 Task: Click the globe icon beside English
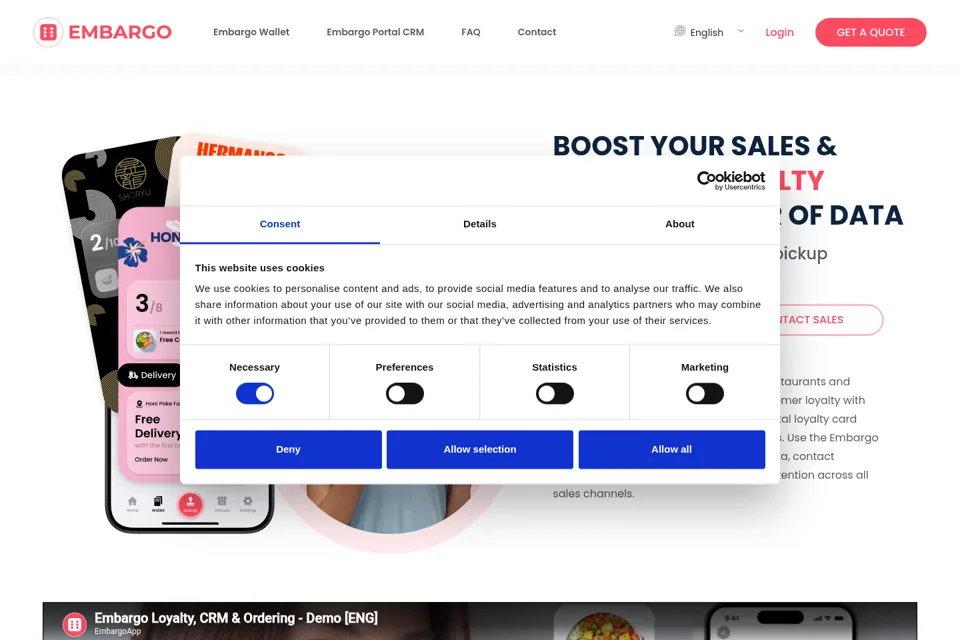tap(680, 31)
